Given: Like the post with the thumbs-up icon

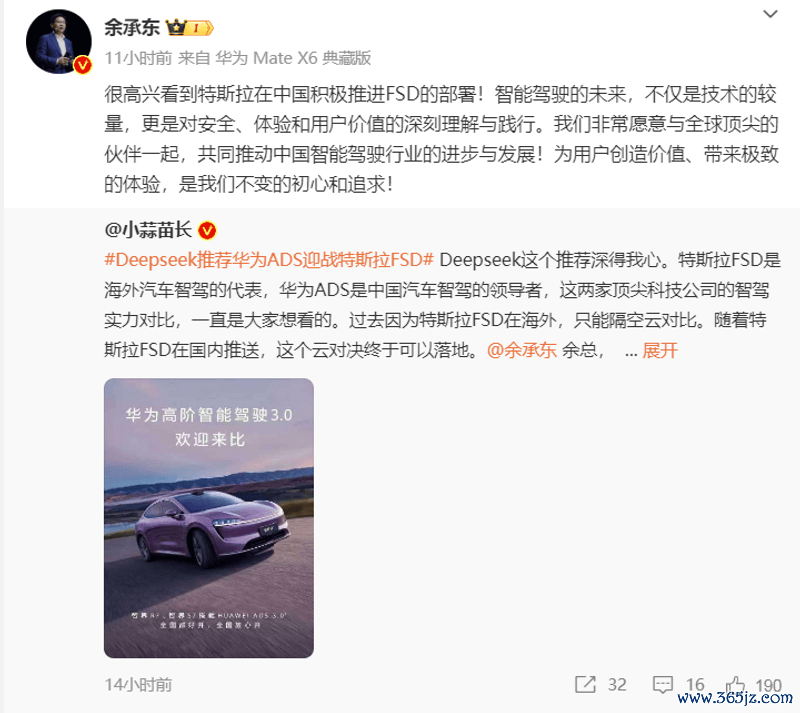Looking at the screenshot, I should (x=735, y=684).
